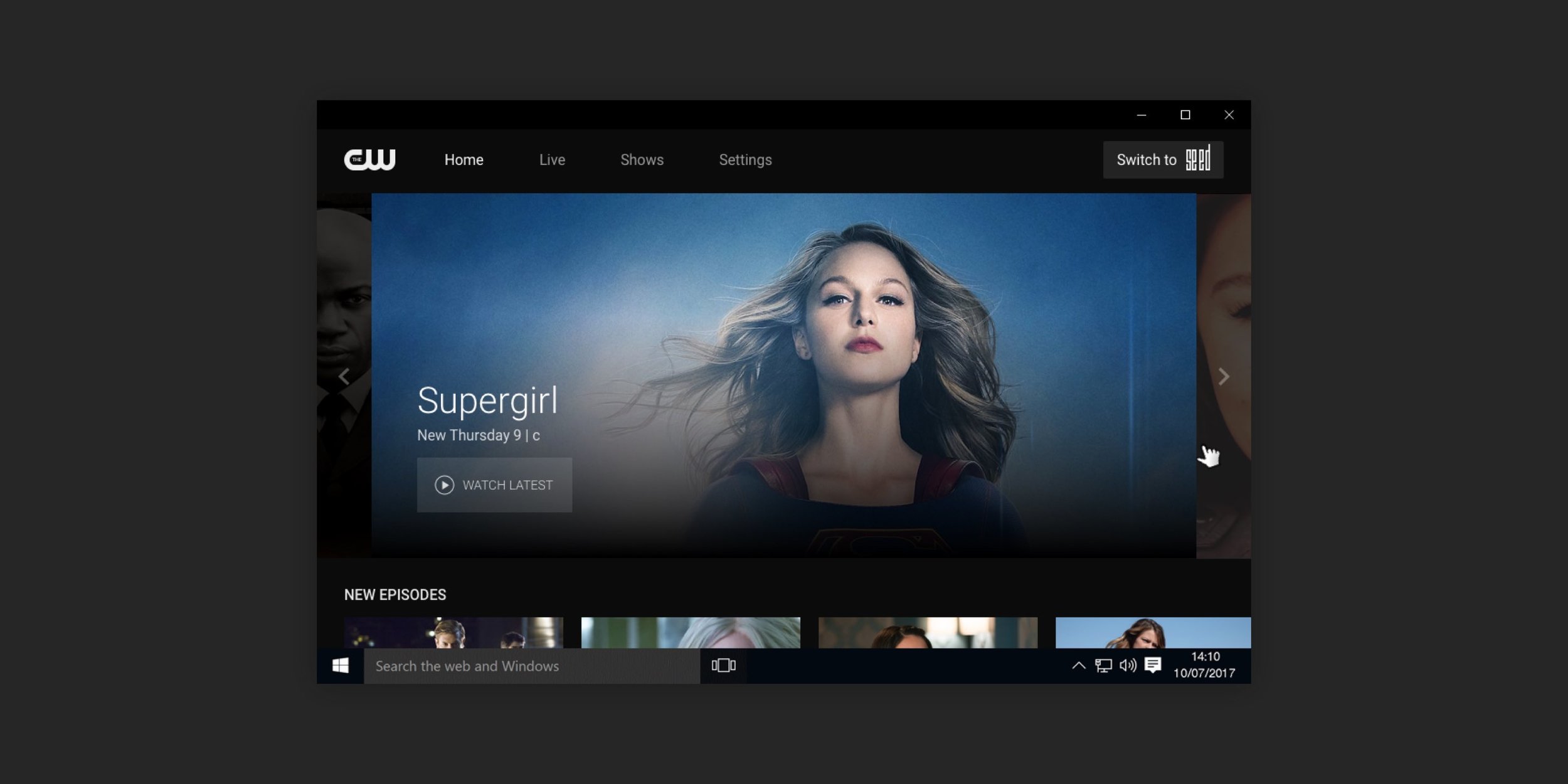The image size is (1568, 784).
Task: Click the Search the web and Windows box
Action: [x=532, y=666]
